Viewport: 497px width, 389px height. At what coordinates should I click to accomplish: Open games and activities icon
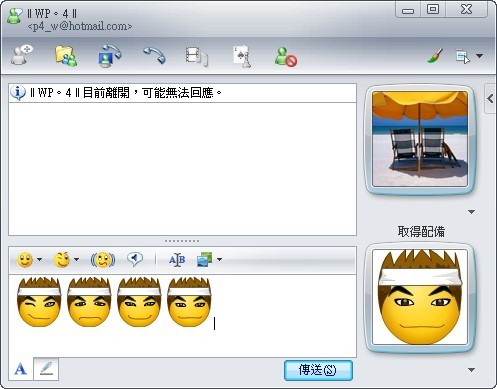click(x=242, y=56)
